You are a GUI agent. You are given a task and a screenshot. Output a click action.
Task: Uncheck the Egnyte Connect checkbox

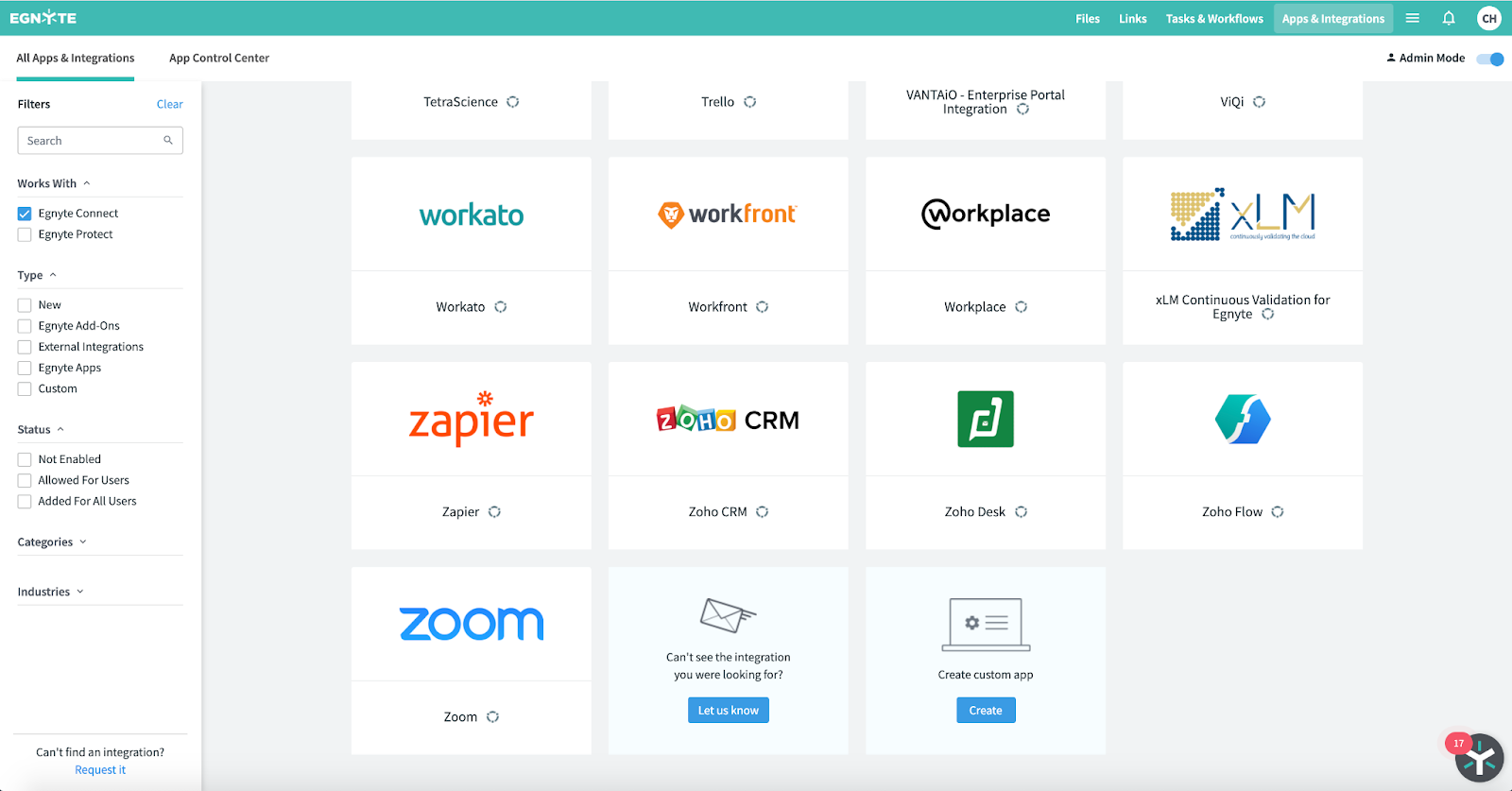(25, 214)
